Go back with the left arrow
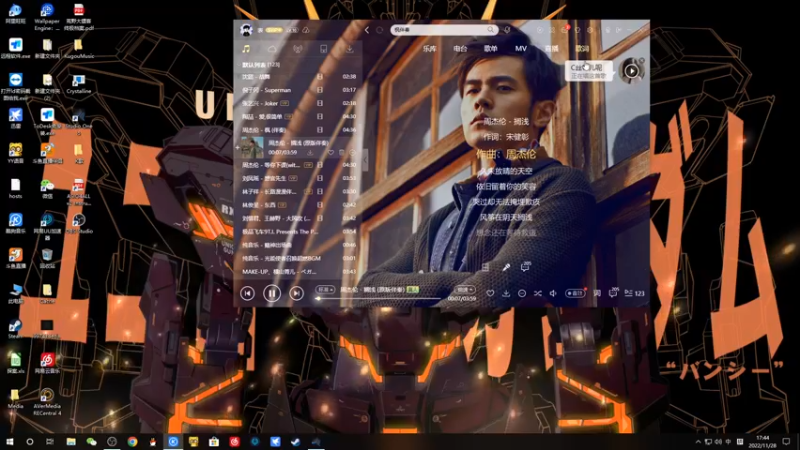The image size is (800, 450). click(367, 30)
